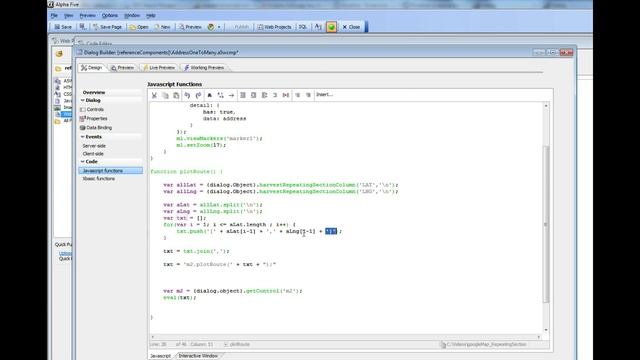Click the 'txt = txt.join' code line
640x360 pixels.
pyautogui.click(x=196, y=251)
